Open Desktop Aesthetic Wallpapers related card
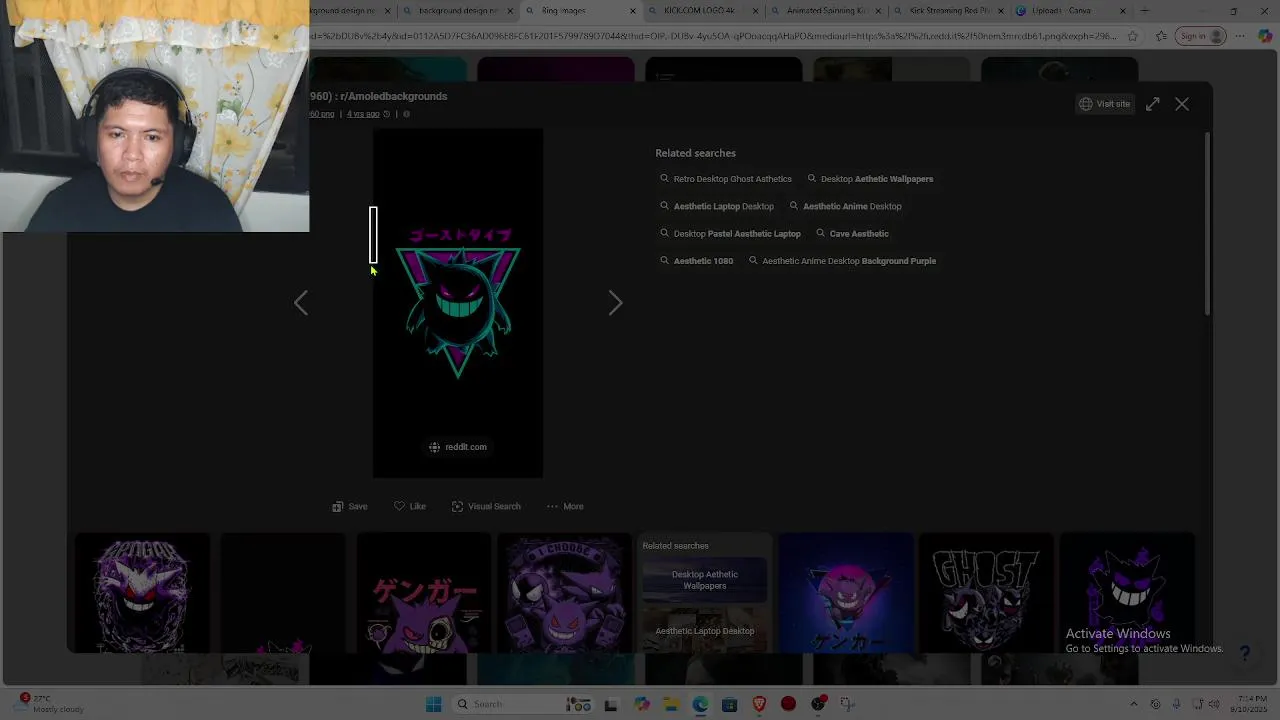This screenshot has width=1280, height=720. (x=705, y=580)
